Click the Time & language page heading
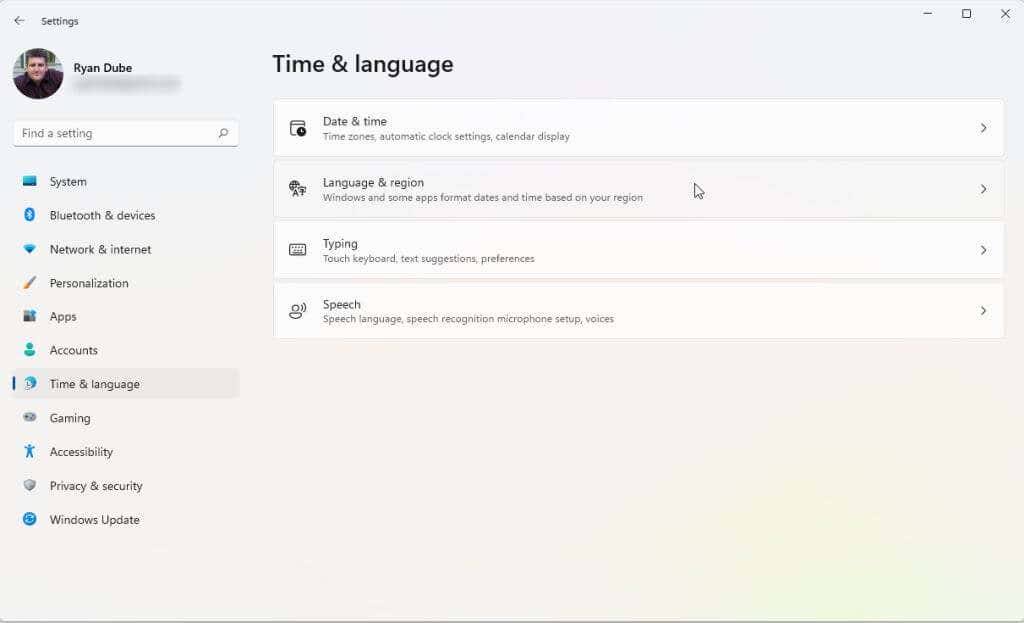The image size is (1024, 623). (362, 64)
